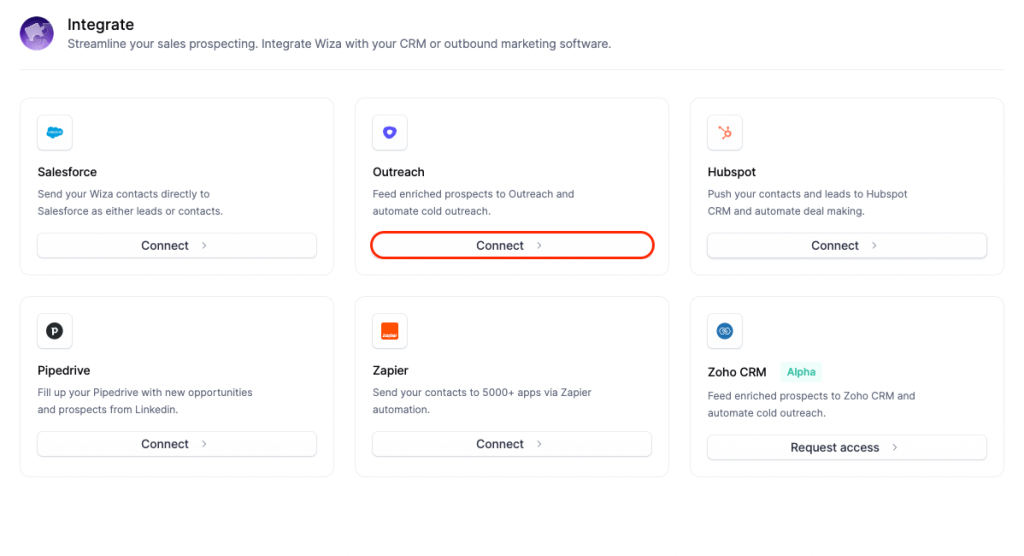Screen dimensions: 1024x556
Task: Click the Zapier orange logo icon
Action: [x=390, y=331]
